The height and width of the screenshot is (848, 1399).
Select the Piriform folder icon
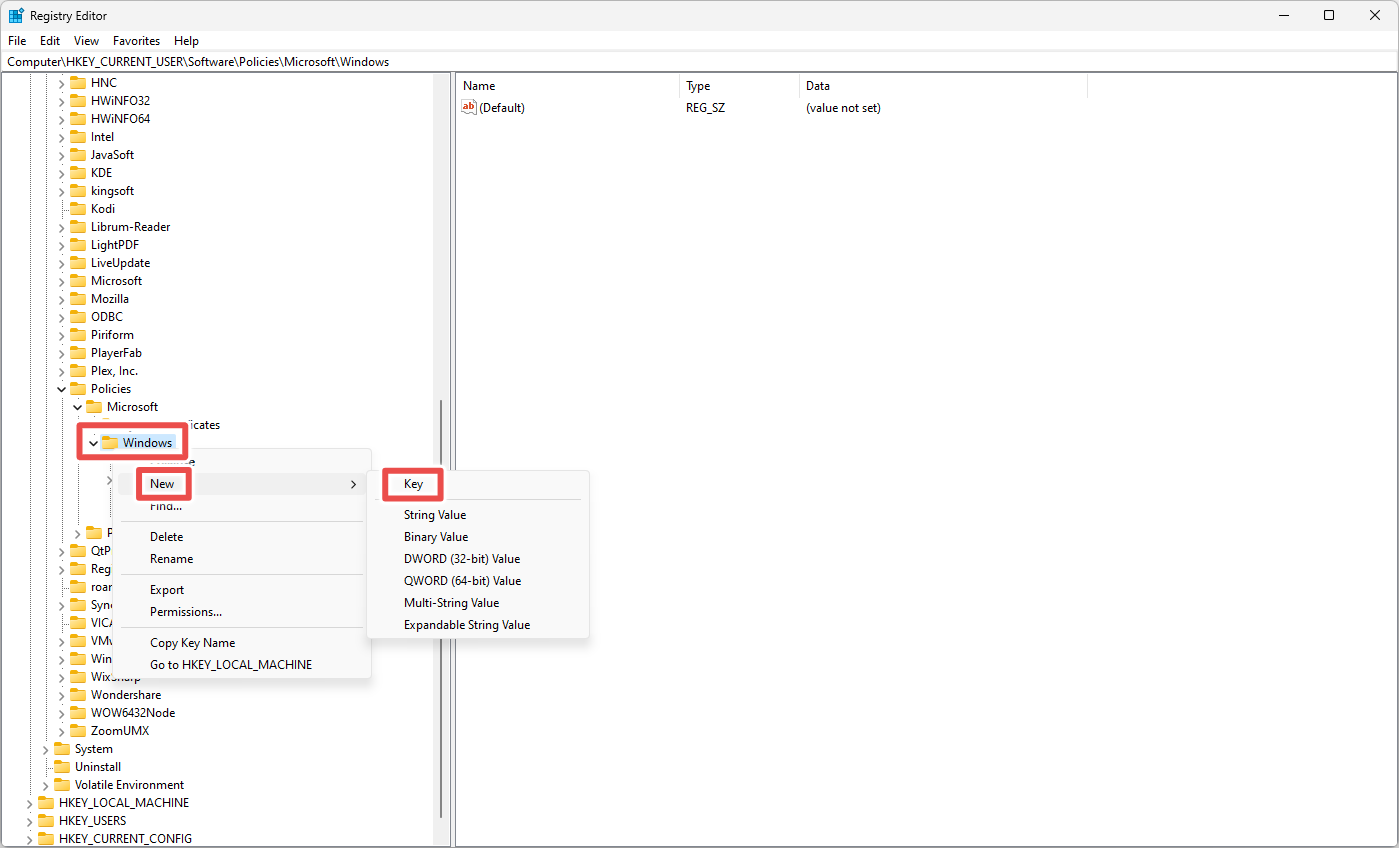pyautogui.click(x=78, y=335)
